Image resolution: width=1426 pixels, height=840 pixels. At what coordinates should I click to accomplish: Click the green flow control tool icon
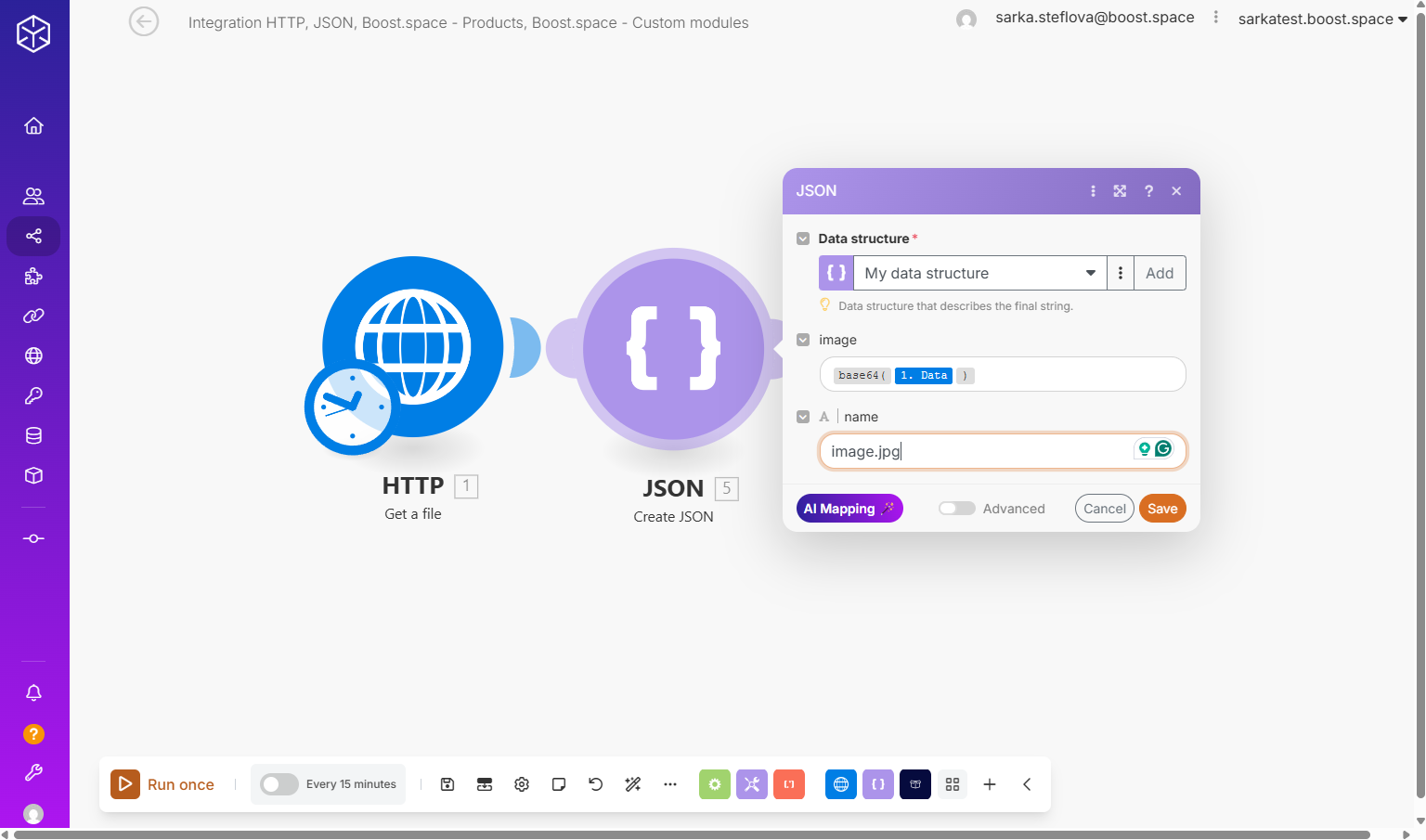pos(715,784)
